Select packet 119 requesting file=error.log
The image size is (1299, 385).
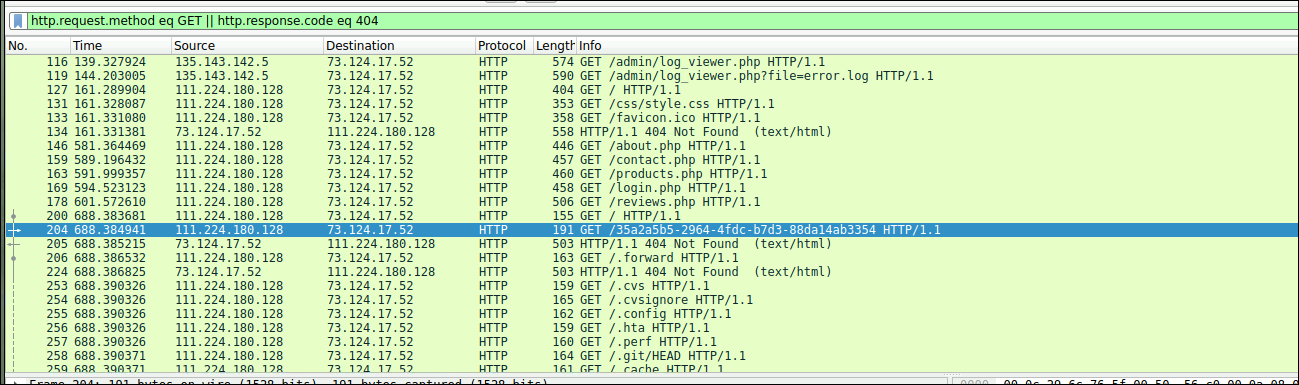[651, 76]
